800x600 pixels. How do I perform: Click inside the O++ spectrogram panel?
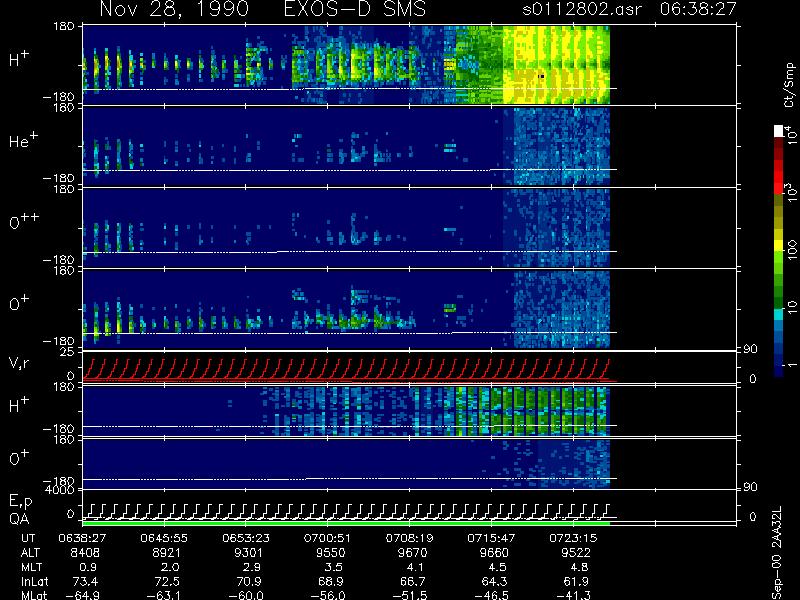[346, 228]
